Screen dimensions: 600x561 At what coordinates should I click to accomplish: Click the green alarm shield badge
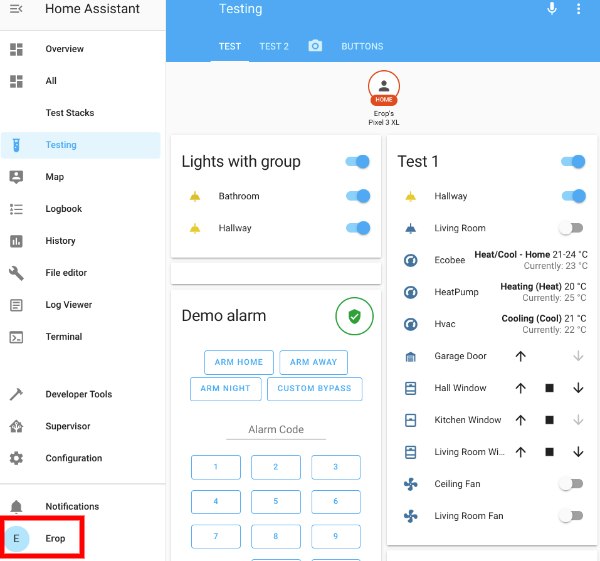click(354, 316)
